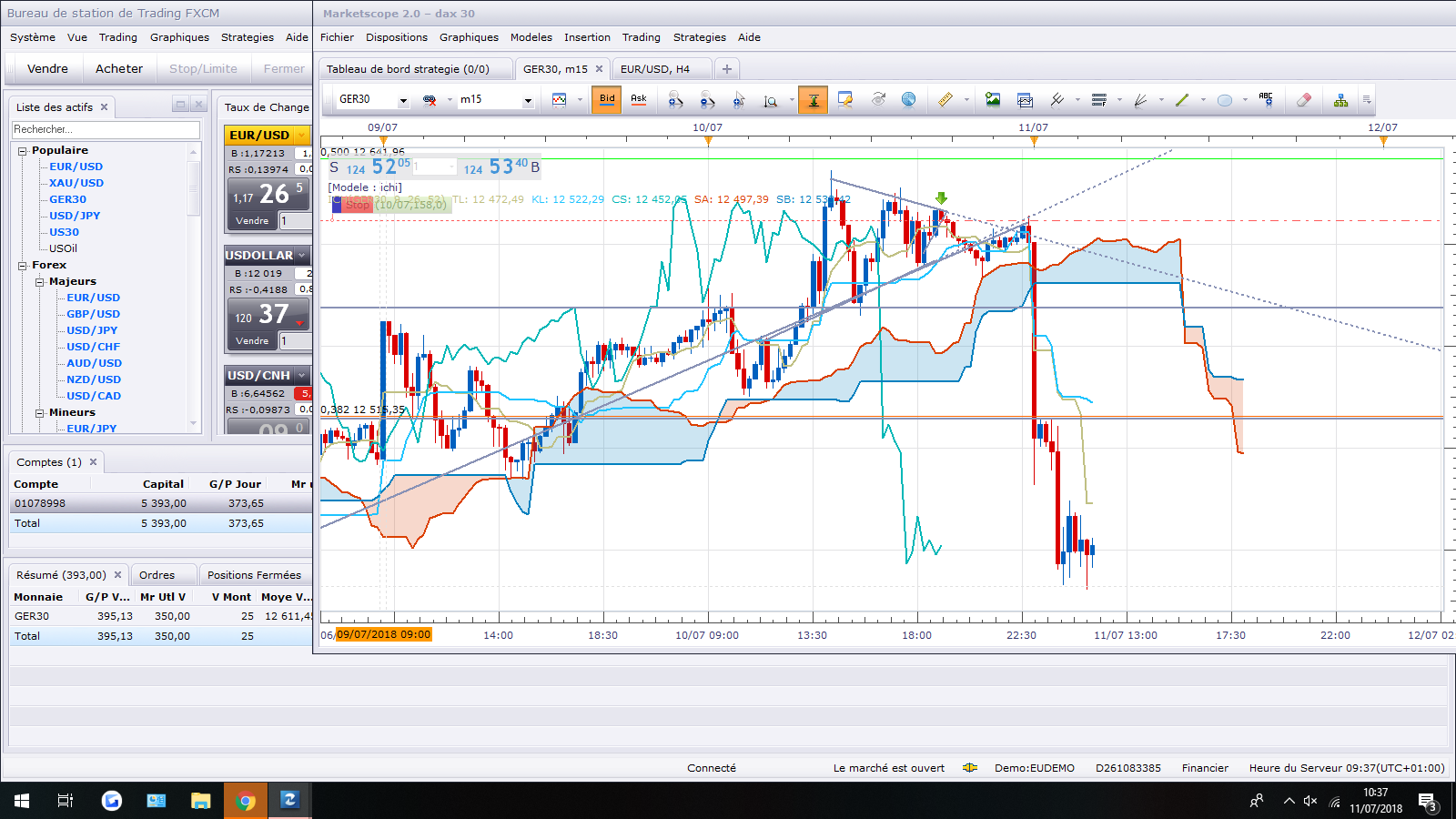Screen dimensions: 1456x819
Task: Open Windows Start menu
Action: click(22, 801)
